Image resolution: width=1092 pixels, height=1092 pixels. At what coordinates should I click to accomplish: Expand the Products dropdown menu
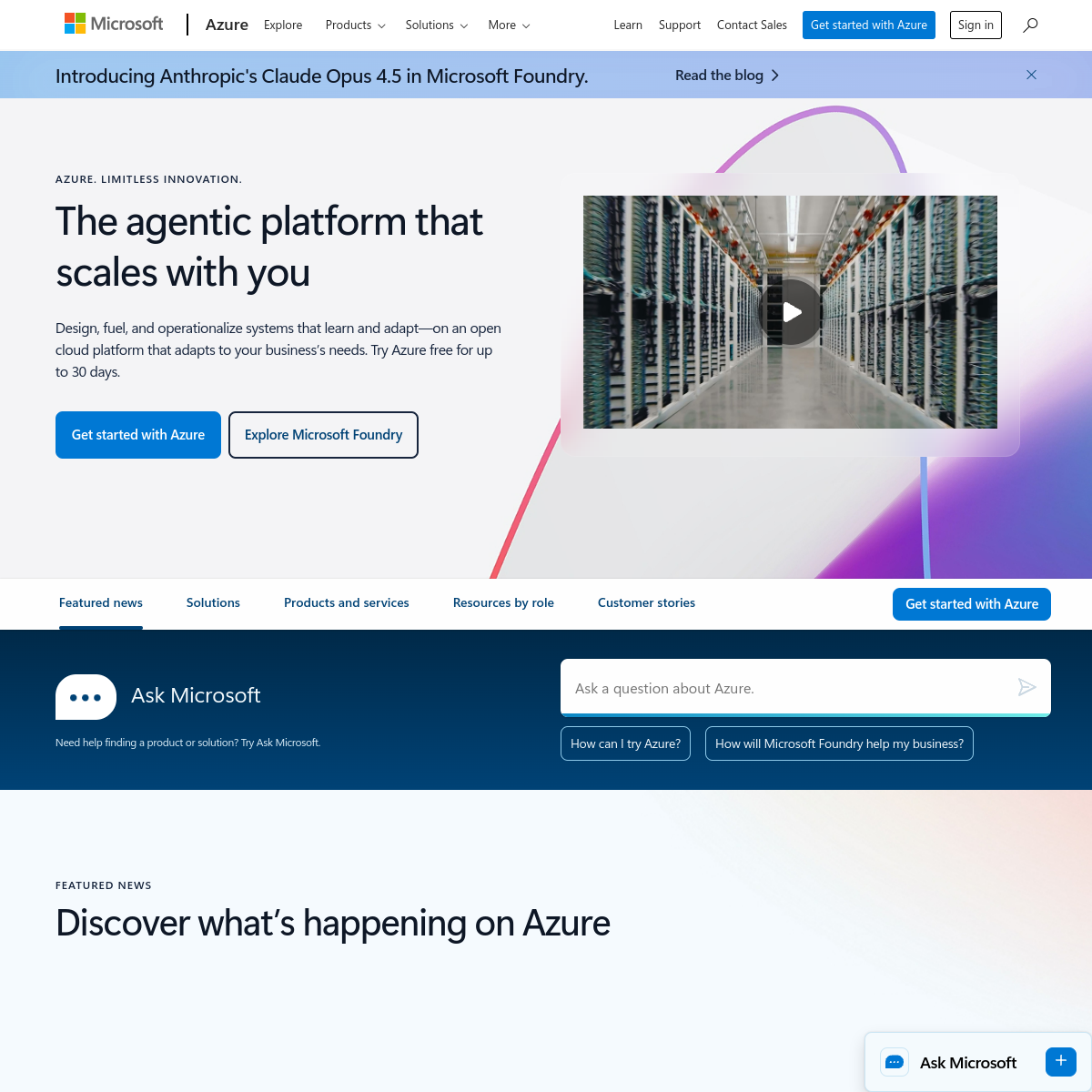355,25
